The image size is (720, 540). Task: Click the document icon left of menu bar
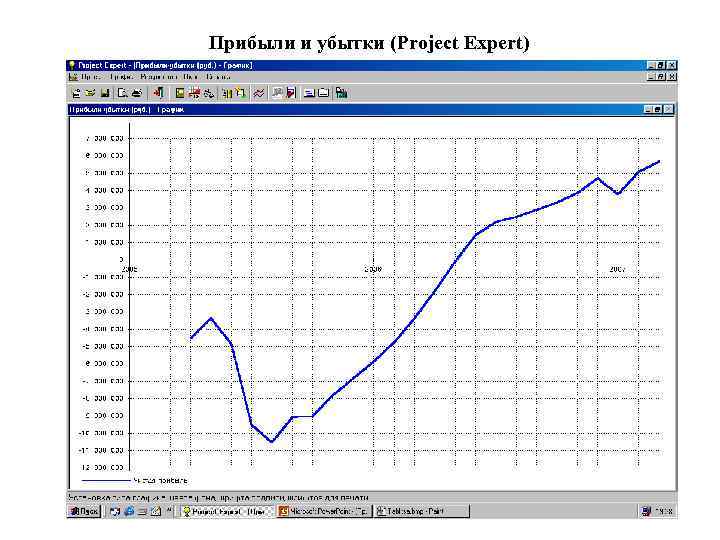(73, 77)
